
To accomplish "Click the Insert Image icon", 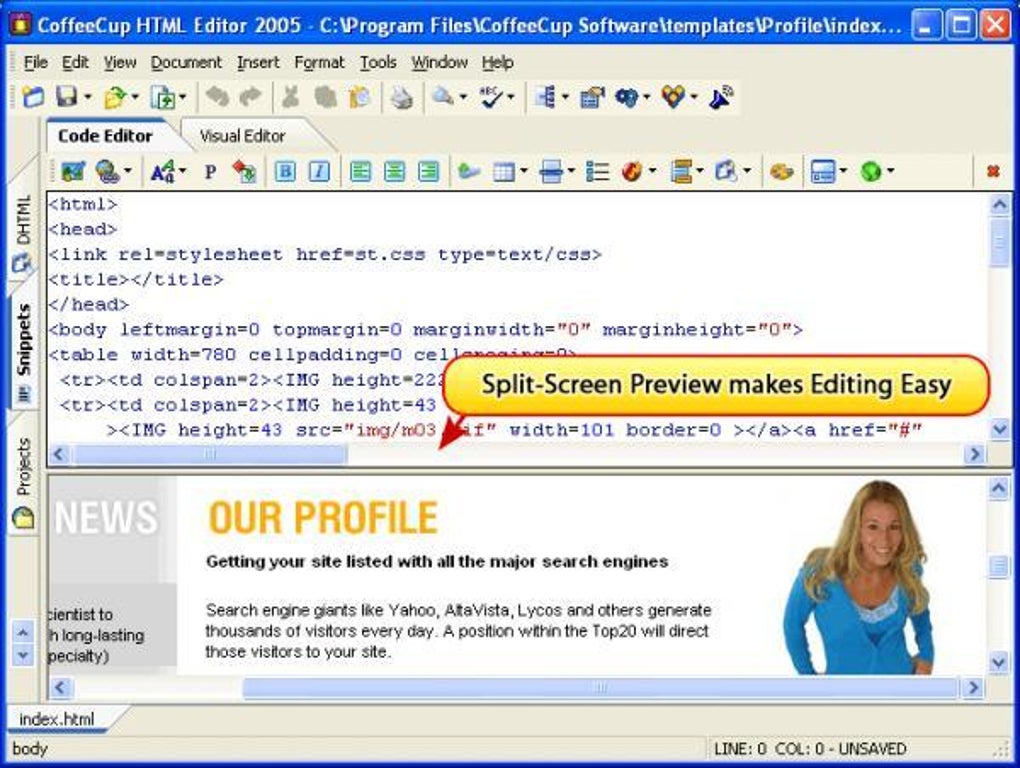I will [73, 171].
